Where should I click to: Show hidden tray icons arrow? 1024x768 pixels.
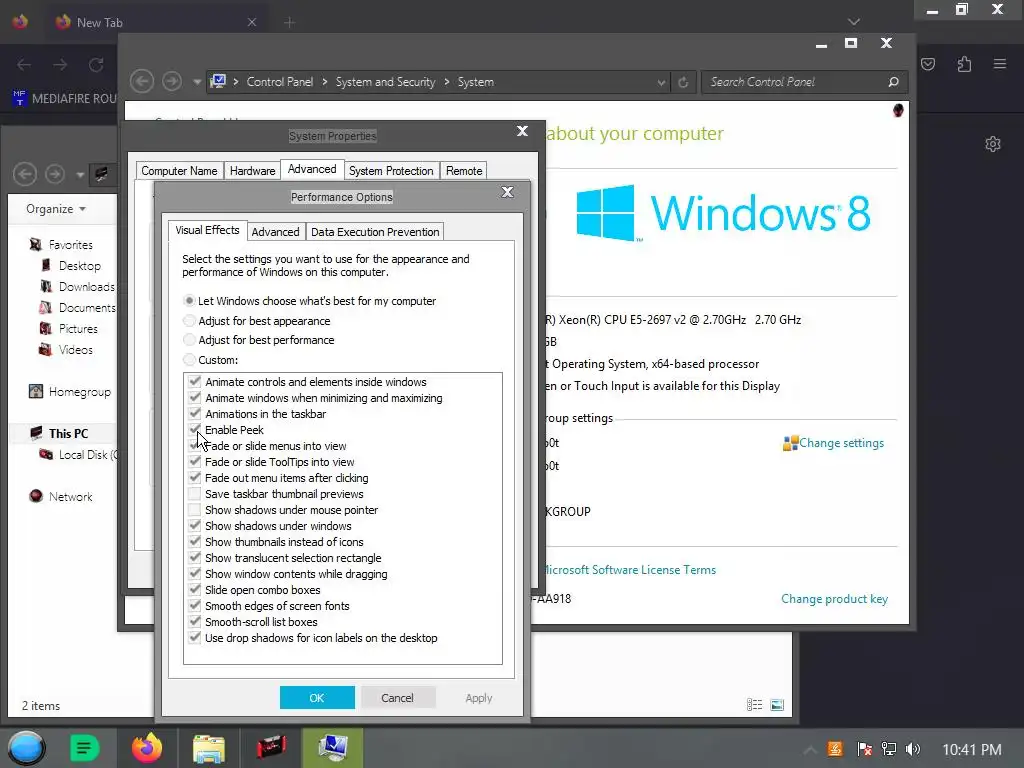[810, 750]
